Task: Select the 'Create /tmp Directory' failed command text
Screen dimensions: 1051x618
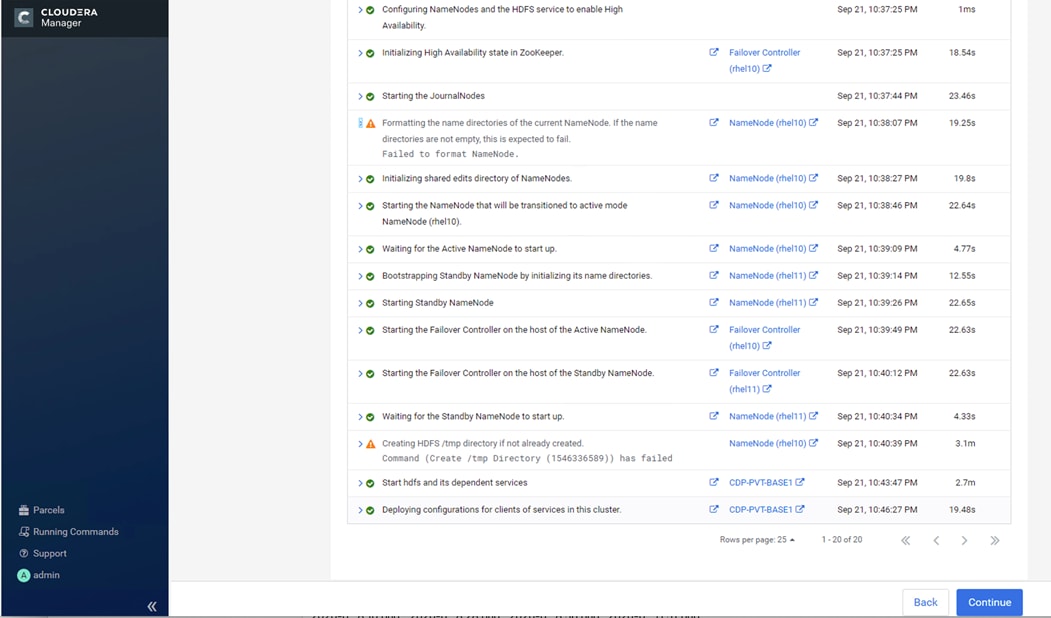Action: (x=527, y=458)
